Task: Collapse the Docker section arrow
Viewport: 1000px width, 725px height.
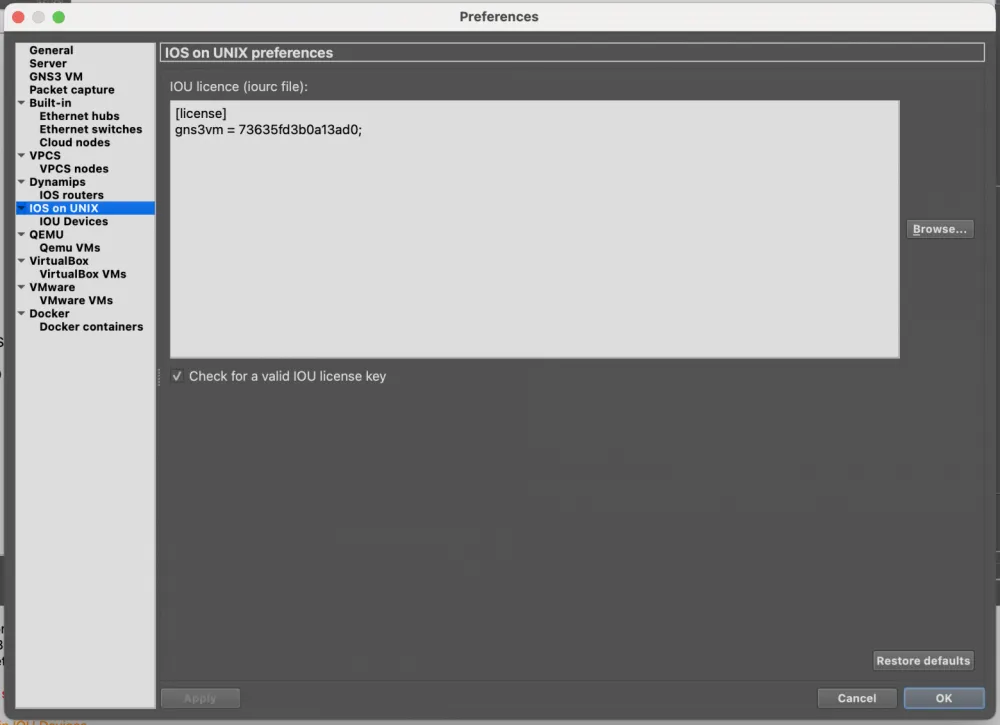Action: tap(21, 314)
